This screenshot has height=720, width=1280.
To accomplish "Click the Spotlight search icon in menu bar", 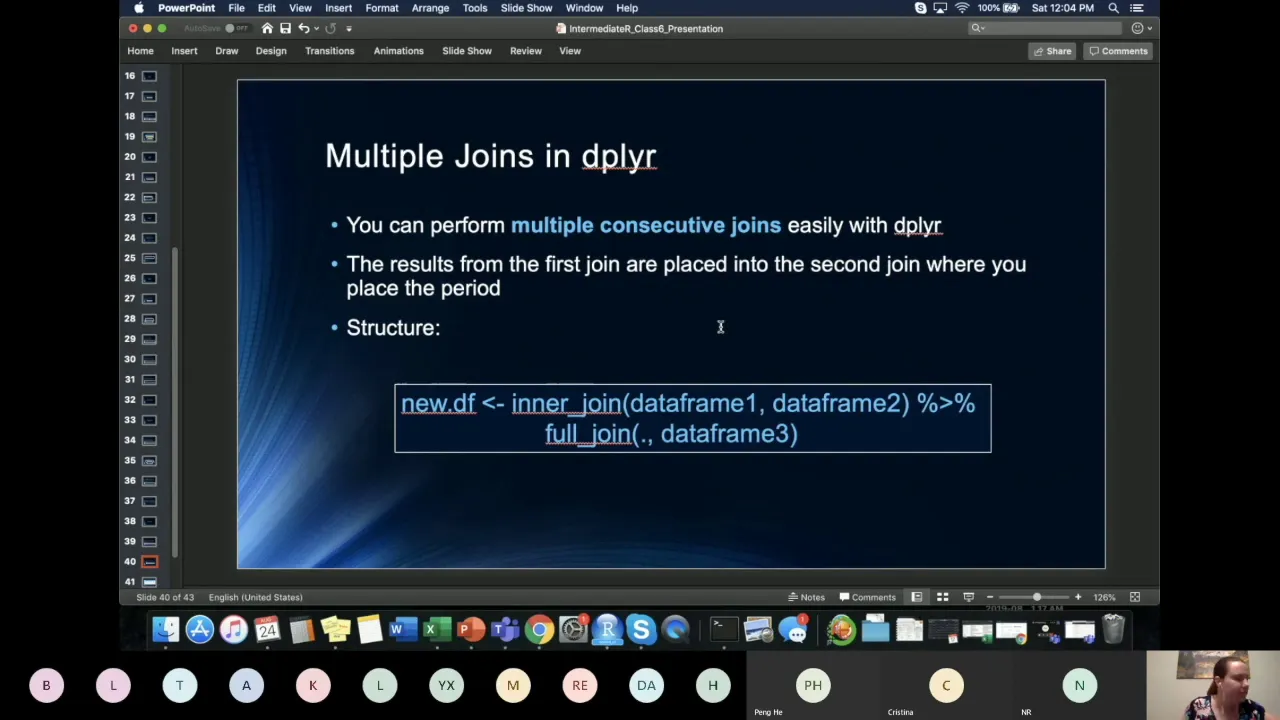I will click(1113, 8).
